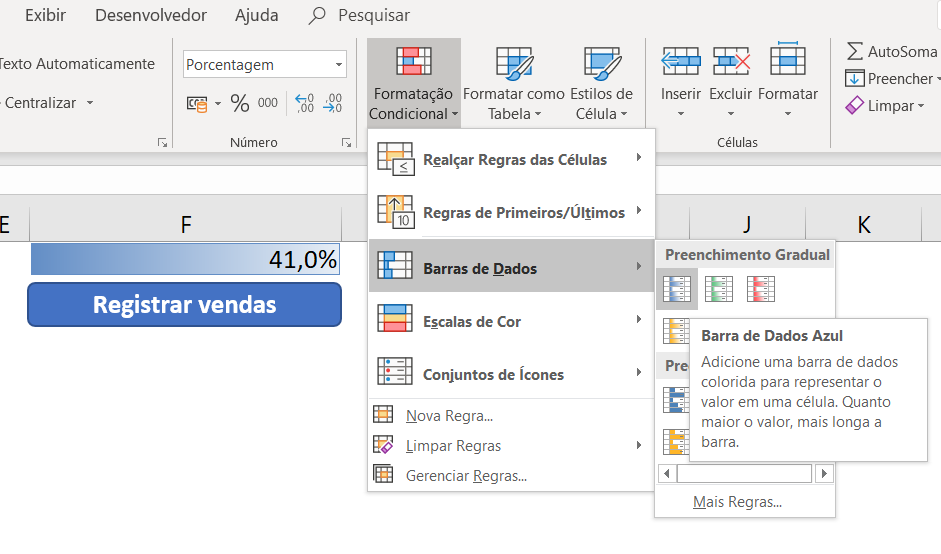Open the Preencher fill options
941x554 pixels.
pos(892,79)
